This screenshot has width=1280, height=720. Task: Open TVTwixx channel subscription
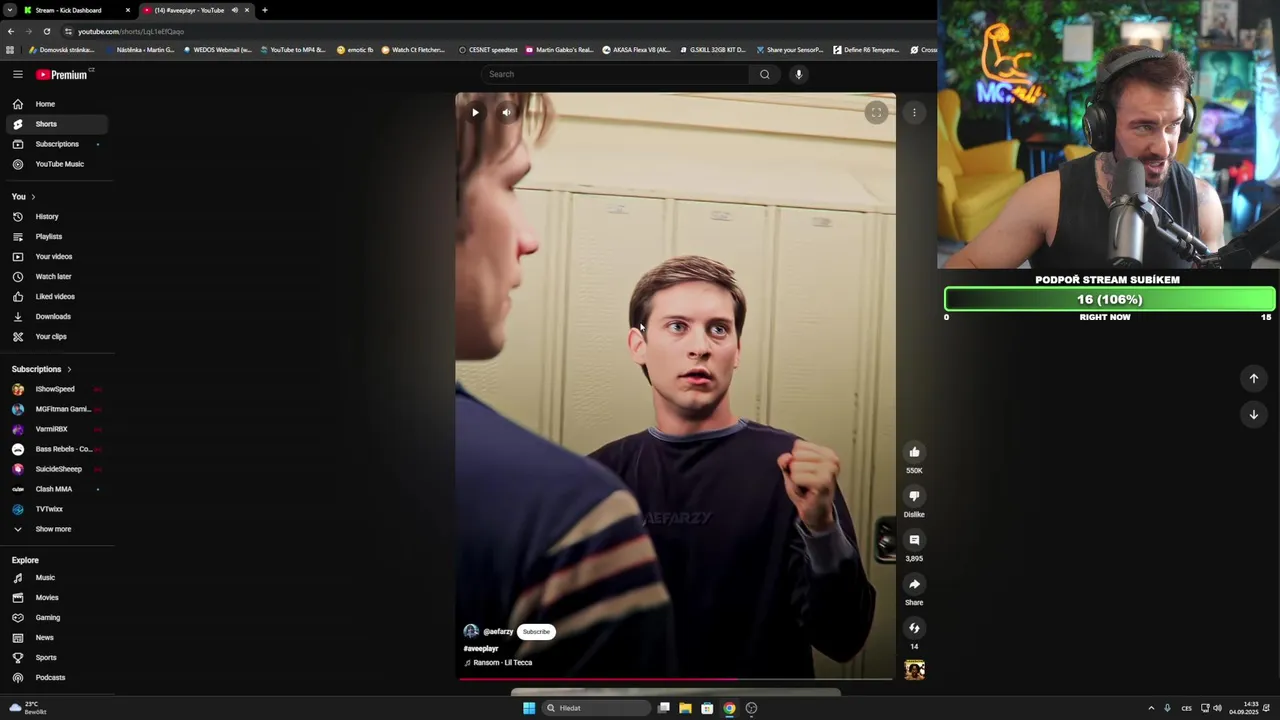55,509
